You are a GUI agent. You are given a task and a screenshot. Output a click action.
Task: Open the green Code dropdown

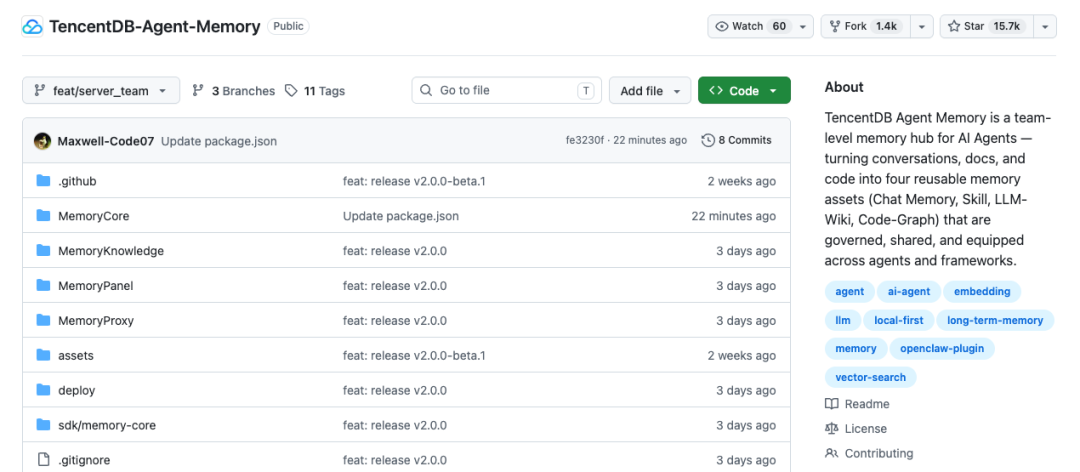pos(744,90)
